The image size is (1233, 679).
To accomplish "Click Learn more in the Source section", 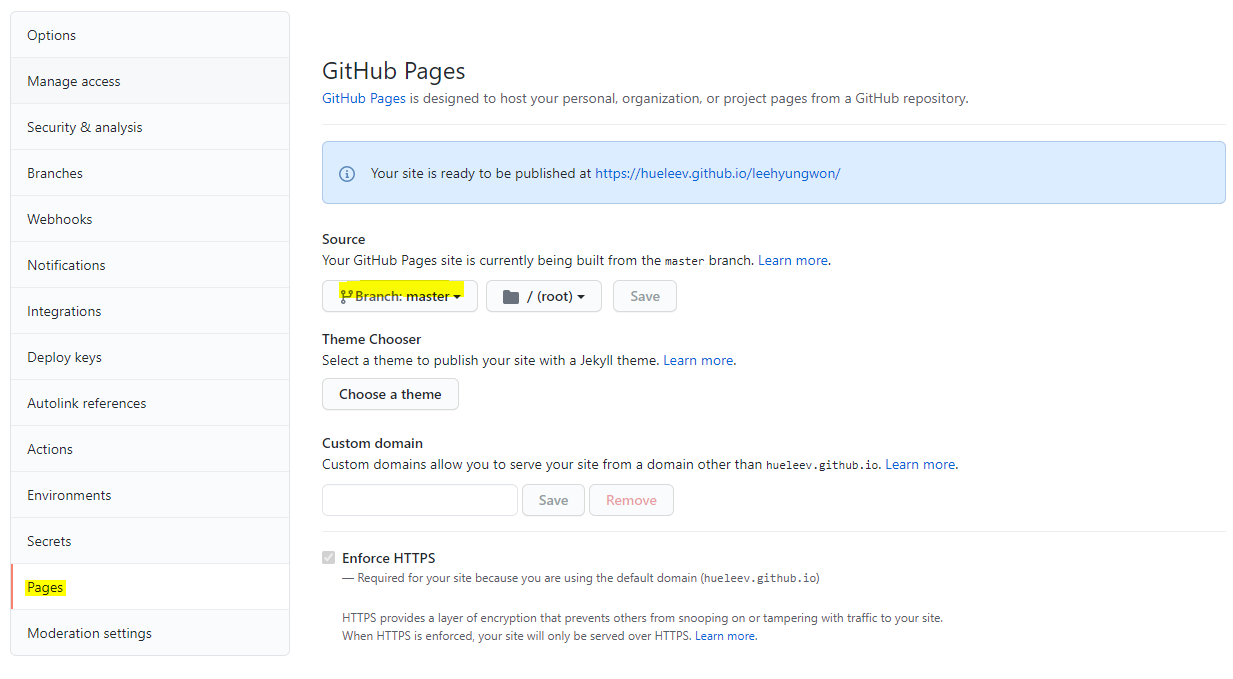I will (793, 260).
